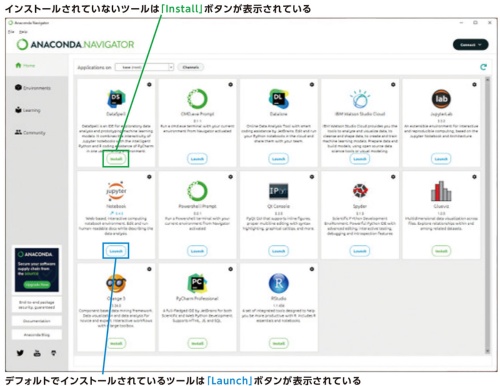The width and height of the screenshot is (500, 386).
Task: Click the IBM Watson Studio Cloud icon
Action: tap(360, 99)
